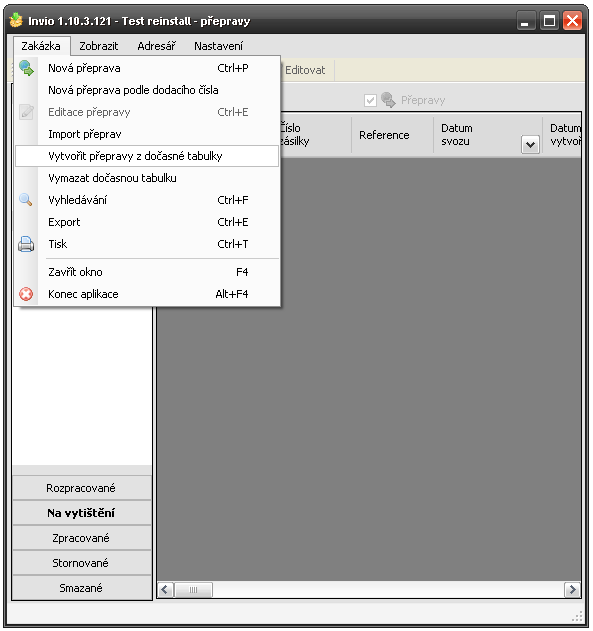This screenshot has height=631, width=593.
Task: Click the Invio app icon in title bar
Action: pos(16,20)
